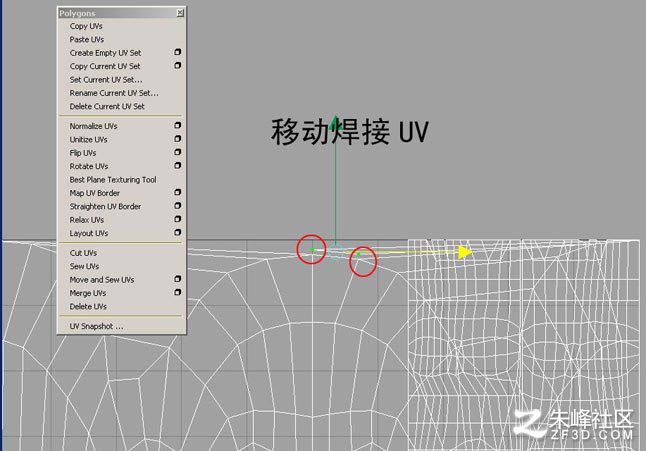The height and width of the screenshot is (451, 646).
Task: Open Layout UVs options box
Action: pyautogui.click(x=178, y=232)
